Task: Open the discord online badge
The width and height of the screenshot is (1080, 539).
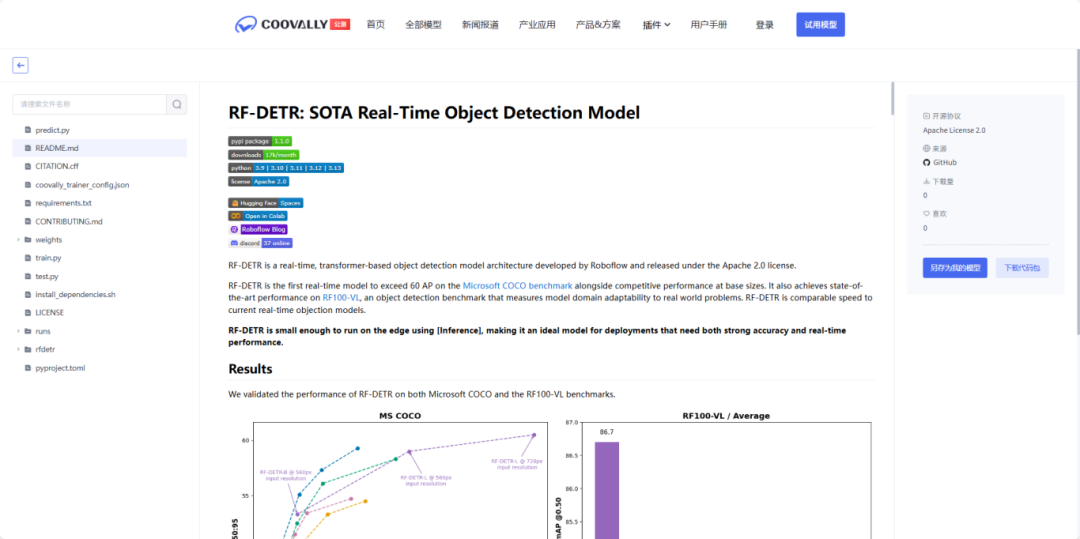Action: 261,243
